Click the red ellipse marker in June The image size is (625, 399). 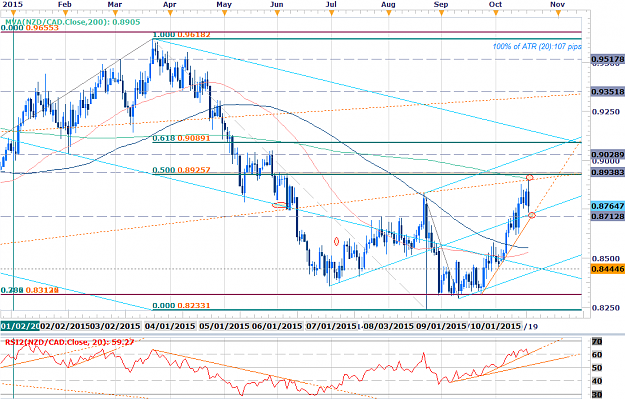click(279, 205)
